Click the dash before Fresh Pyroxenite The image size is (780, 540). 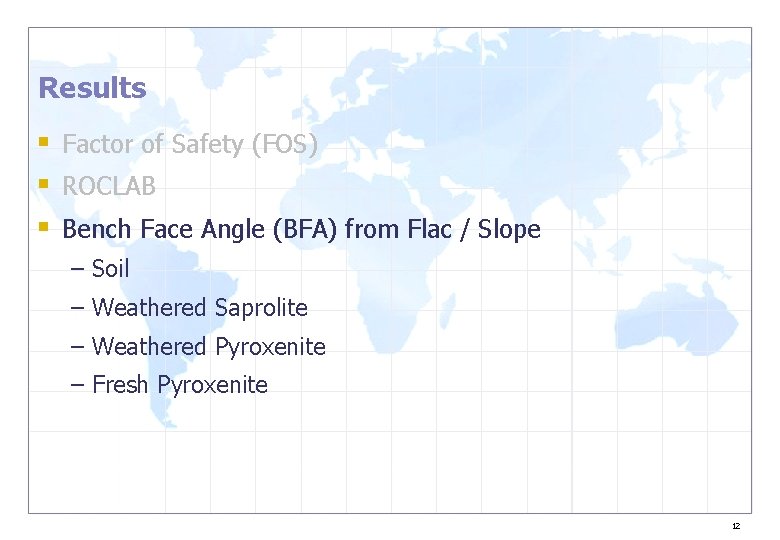click(77, 385)
